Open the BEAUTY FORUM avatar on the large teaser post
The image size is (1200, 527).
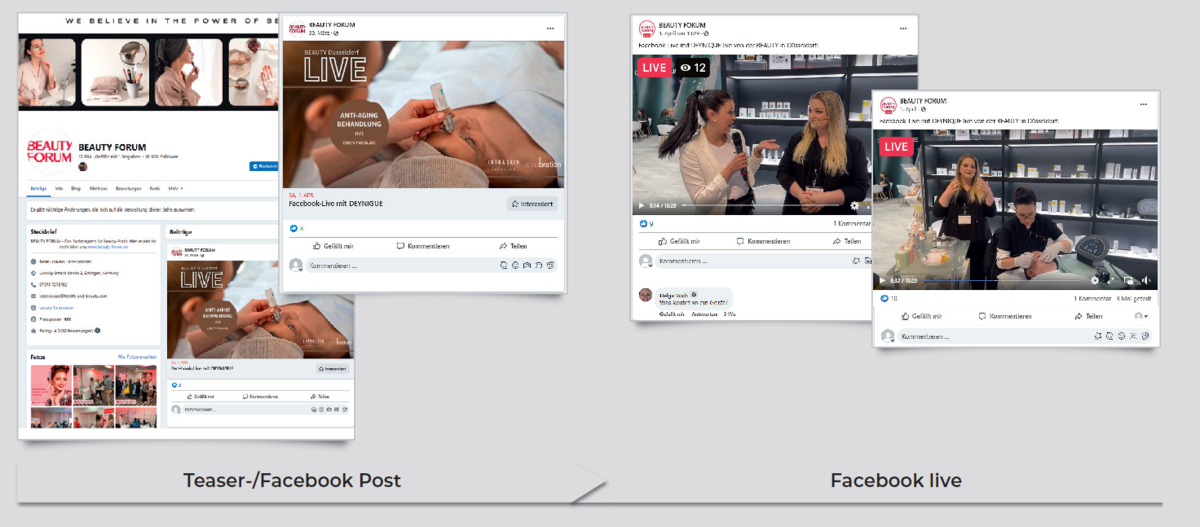click(296, 27)
